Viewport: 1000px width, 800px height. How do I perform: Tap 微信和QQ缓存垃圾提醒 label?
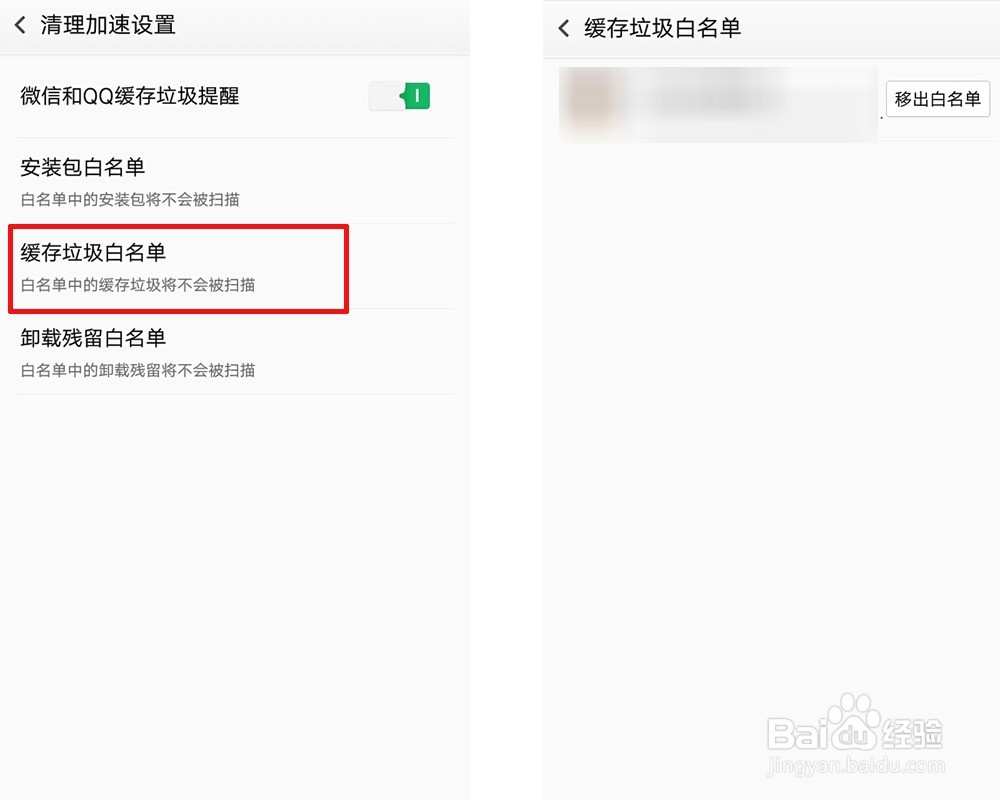pos(130,96)
